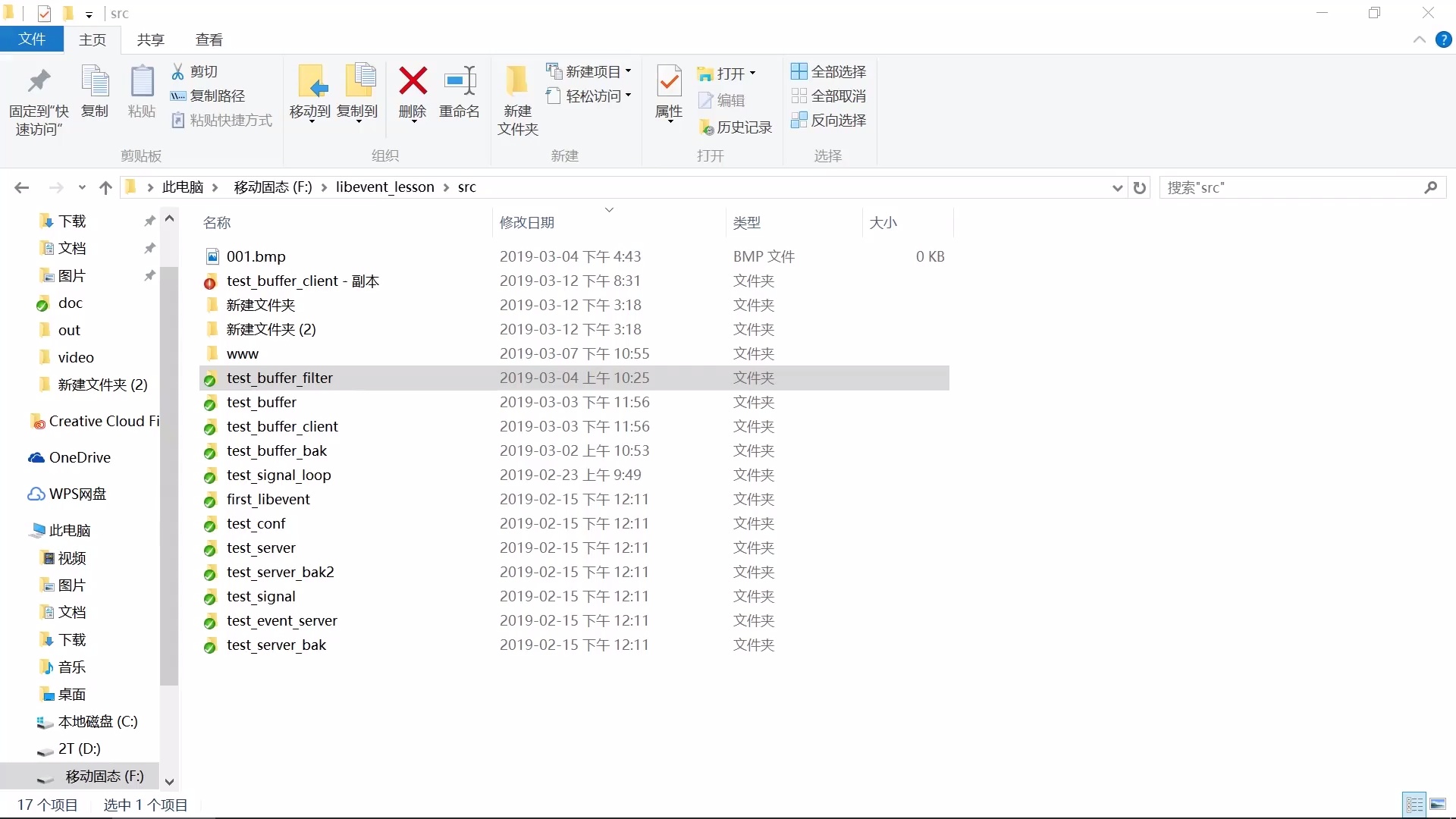The height and width of the screenshot is (819, 1456).
Task: Click 移动固态 (F:) in the address bar
Action: click(273, 187)
